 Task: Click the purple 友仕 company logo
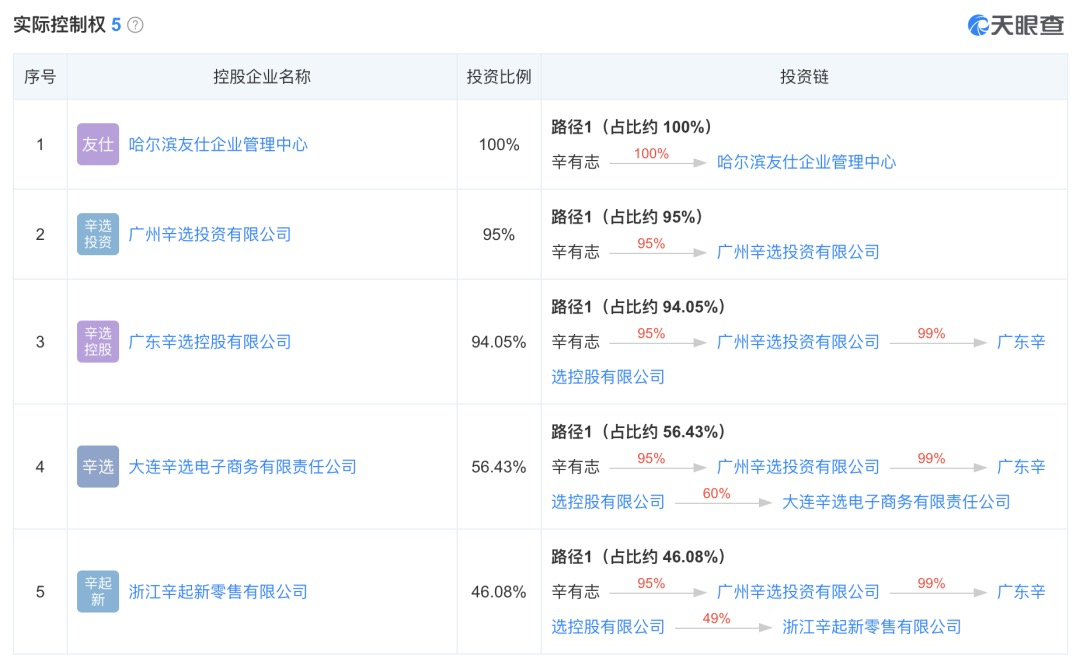(x=97, y=144)
